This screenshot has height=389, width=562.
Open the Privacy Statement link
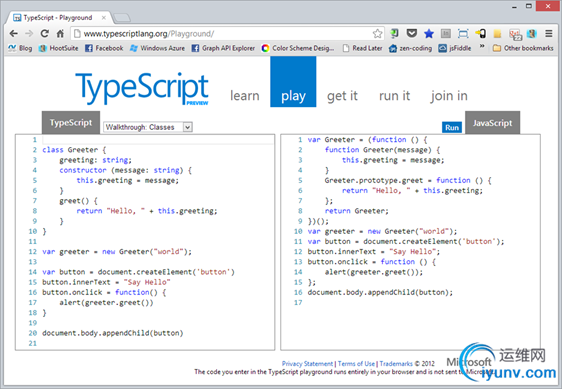coord(307,364)
